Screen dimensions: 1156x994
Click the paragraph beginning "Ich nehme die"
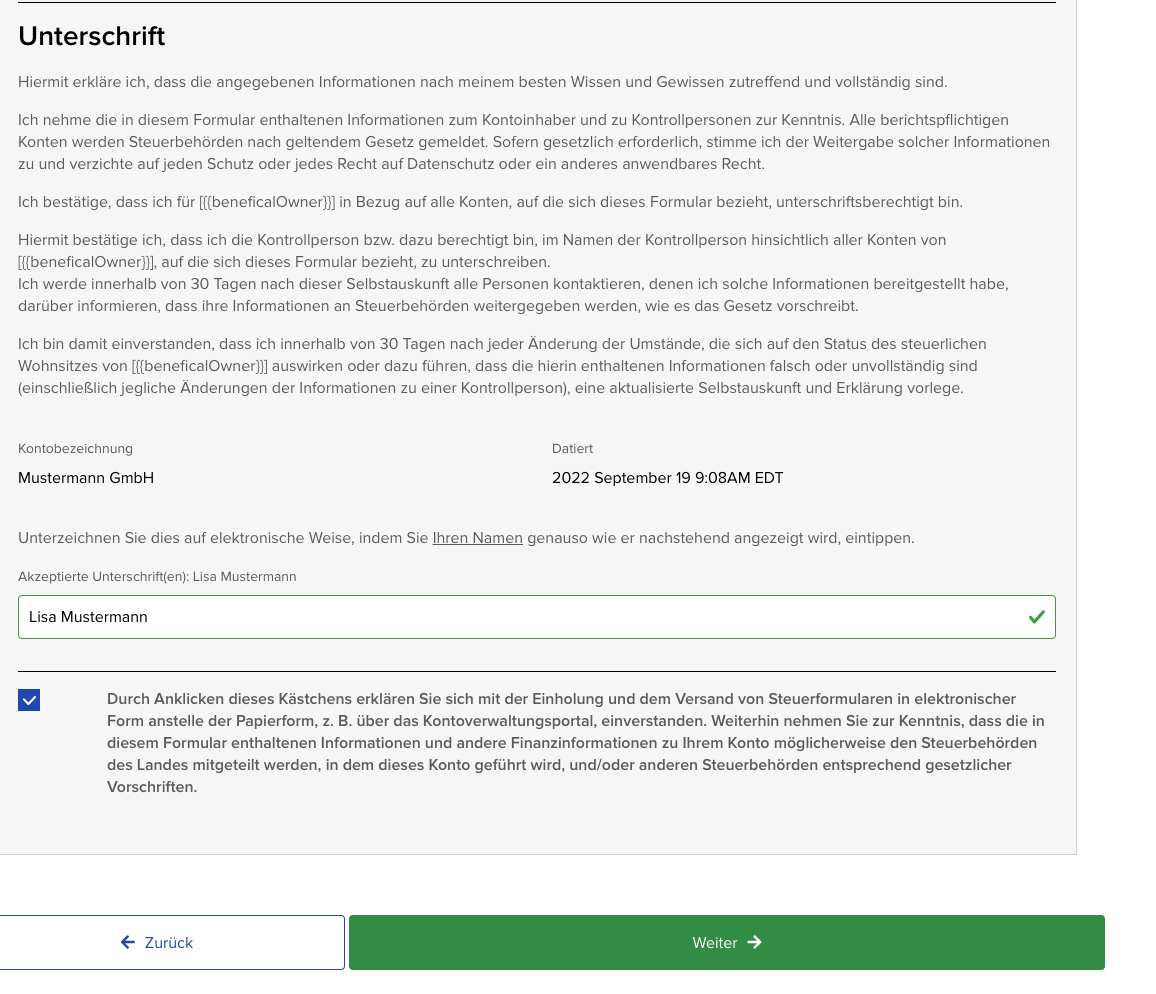point(533,142)
